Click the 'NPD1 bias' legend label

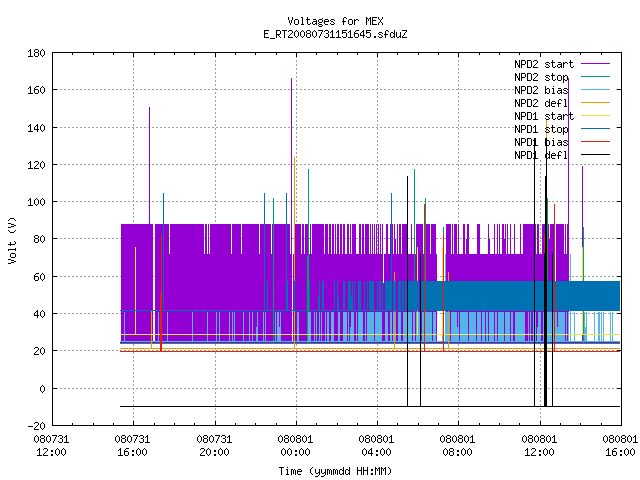click(541, 142)
